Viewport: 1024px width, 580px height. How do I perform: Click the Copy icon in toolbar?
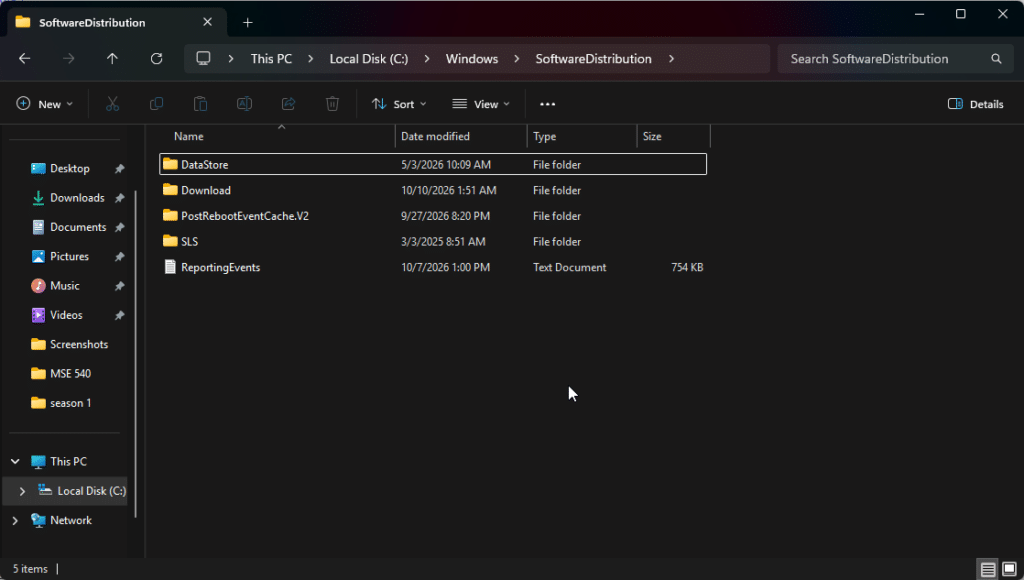157,104
